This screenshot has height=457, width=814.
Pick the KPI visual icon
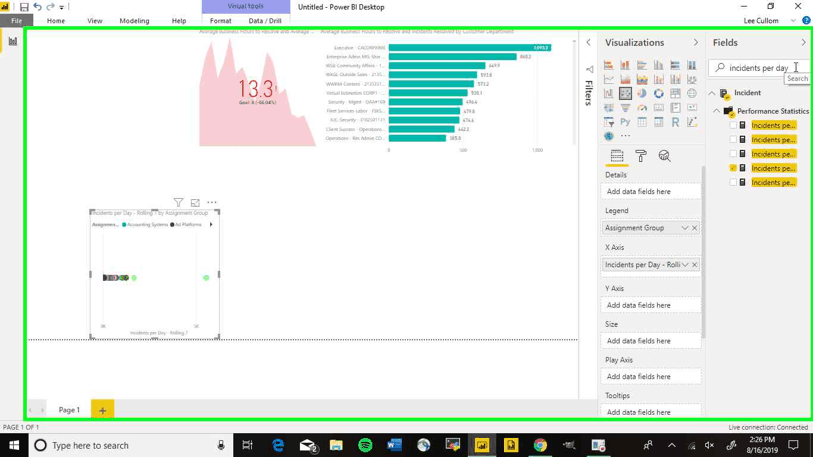pos(691,107)
